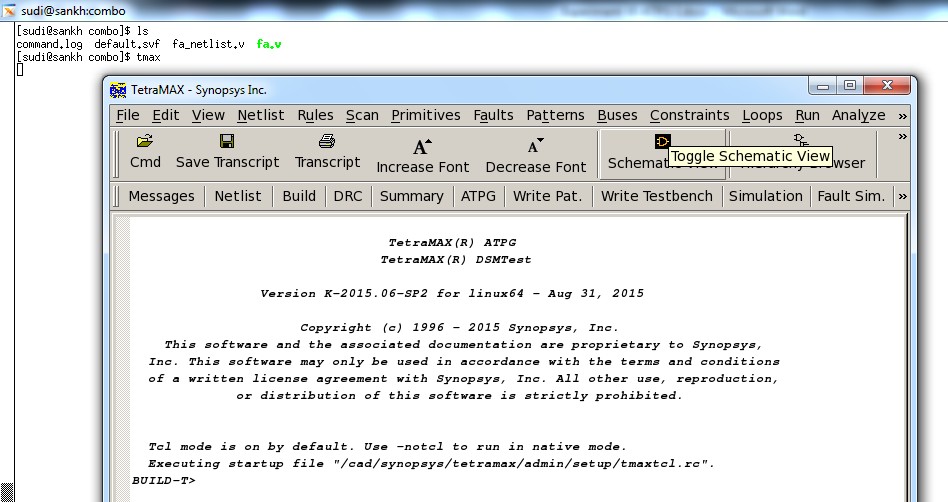Open the View menu

pos(208,115)
